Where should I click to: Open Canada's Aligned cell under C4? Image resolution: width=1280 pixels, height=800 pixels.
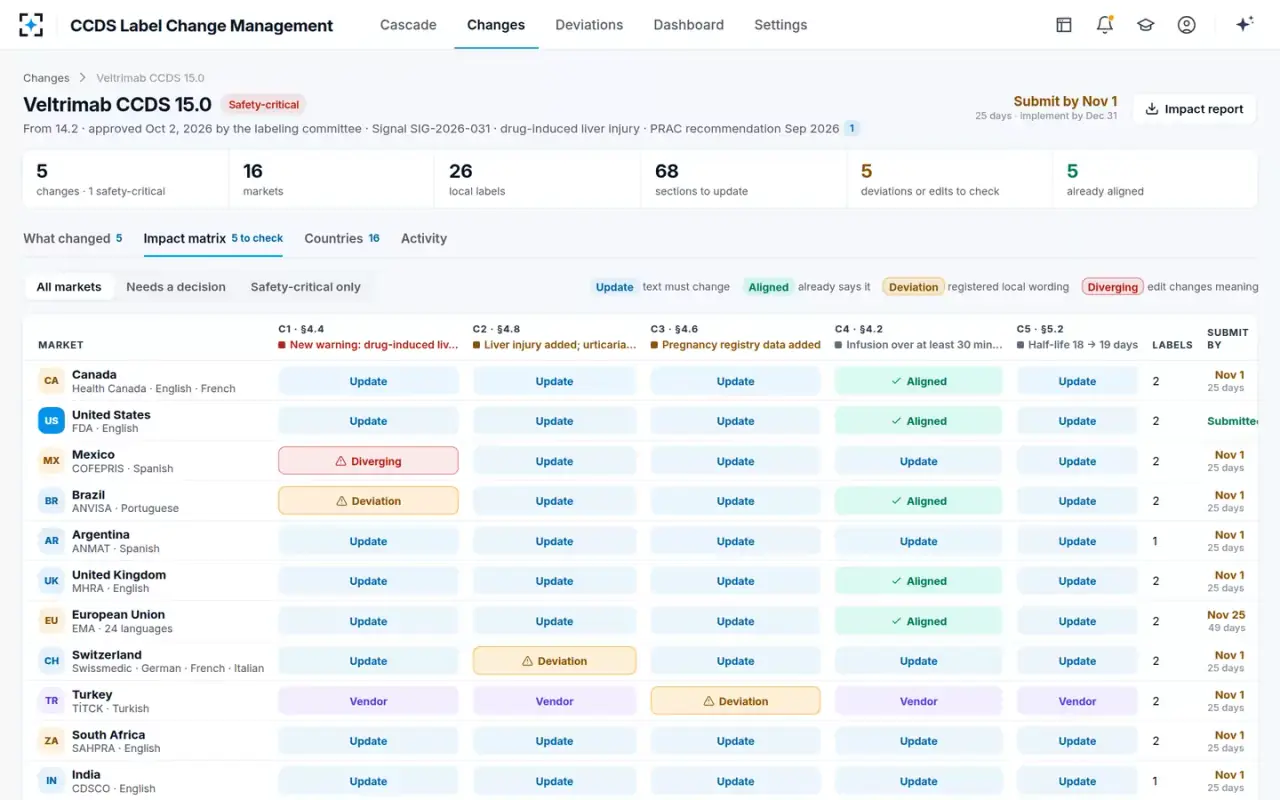pos(918,381)
